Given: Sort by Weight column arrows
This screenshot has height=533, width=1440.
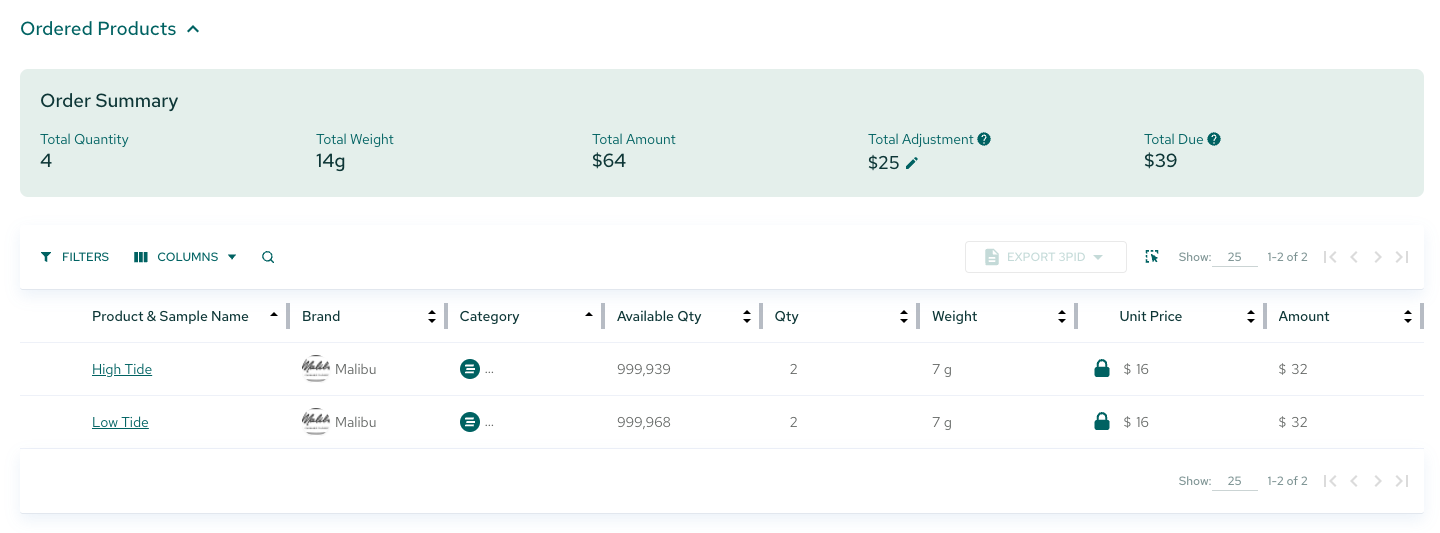Looking at the screenshot, I should coord(1062,316).
